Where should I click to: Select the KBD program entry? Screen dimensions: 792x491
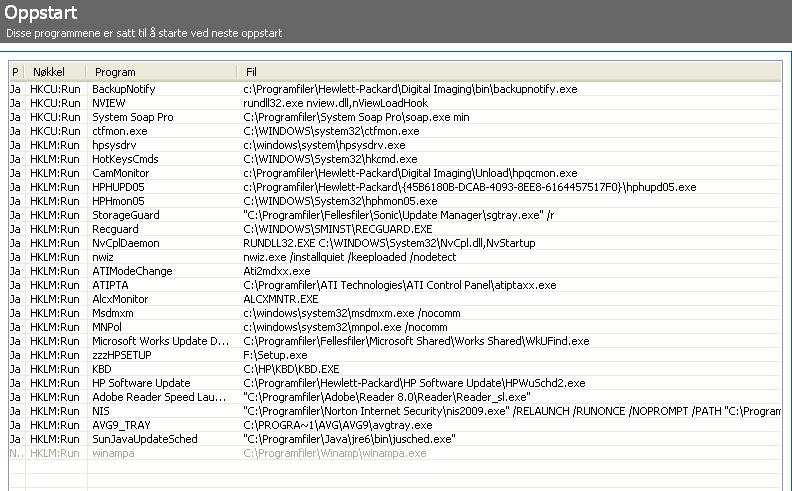102,369
